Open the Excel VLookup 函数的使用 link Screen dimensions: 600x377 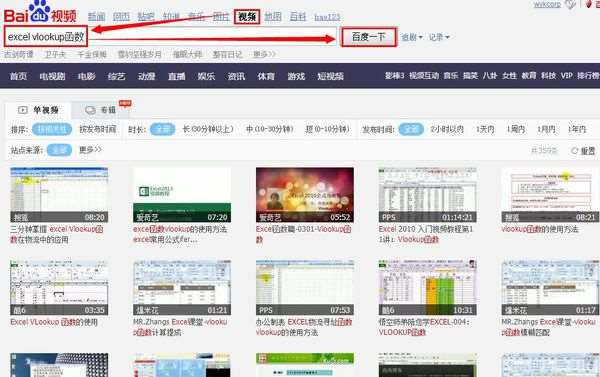[54, 322]
